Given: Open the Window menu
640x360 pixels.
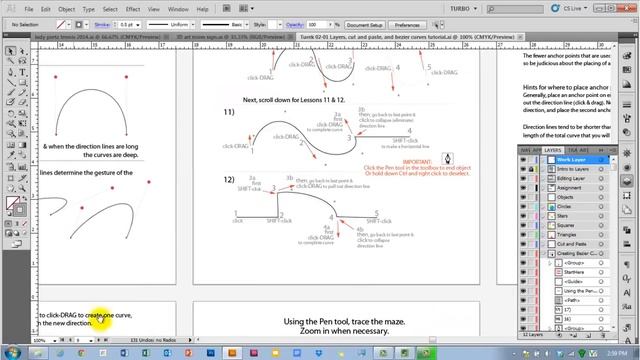Looking at the screenshot, I should (178, 9).
